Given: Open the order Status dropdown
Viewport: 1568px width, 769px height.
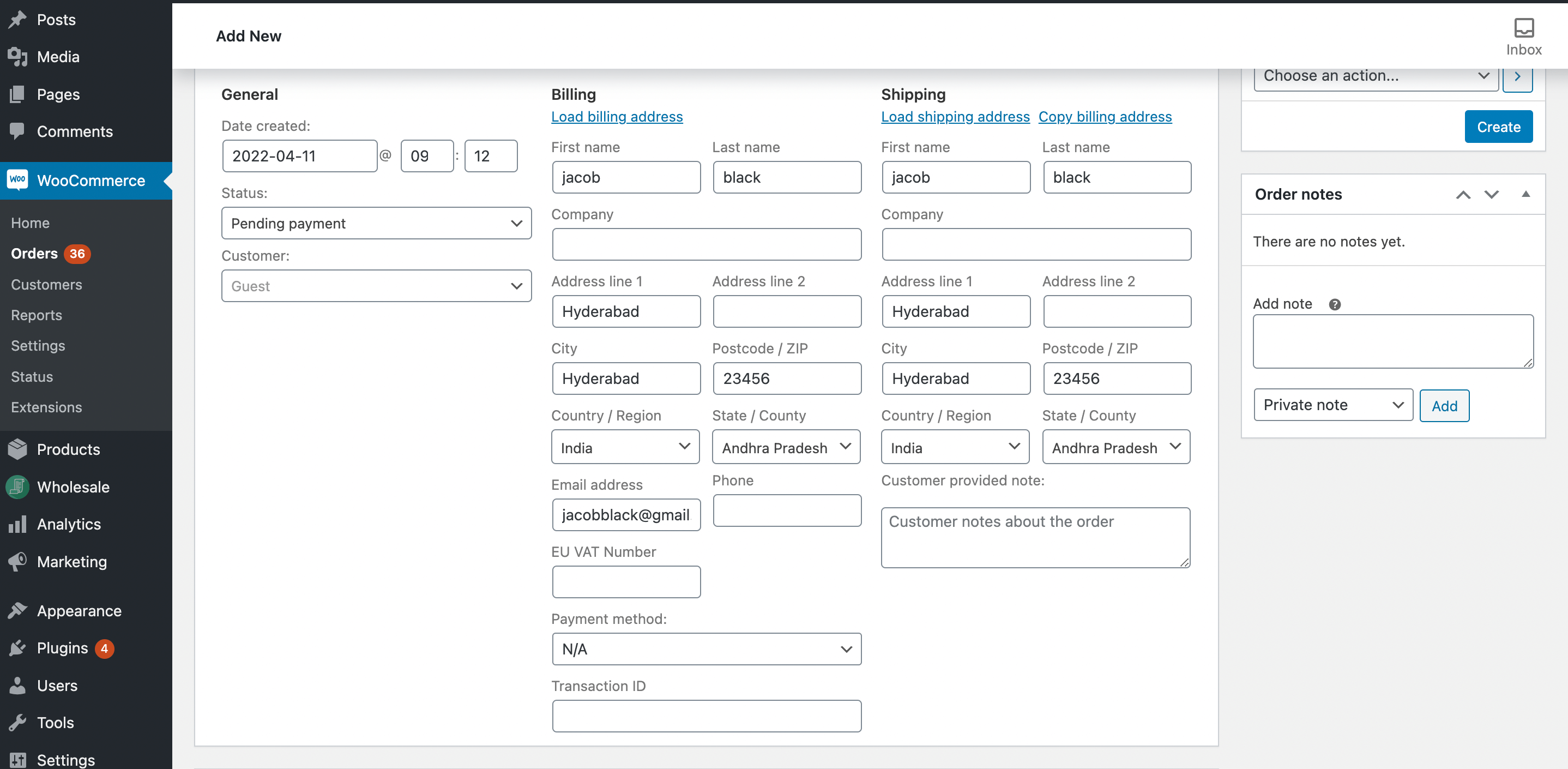Looking at the screenshot, I should click(376, 224).
